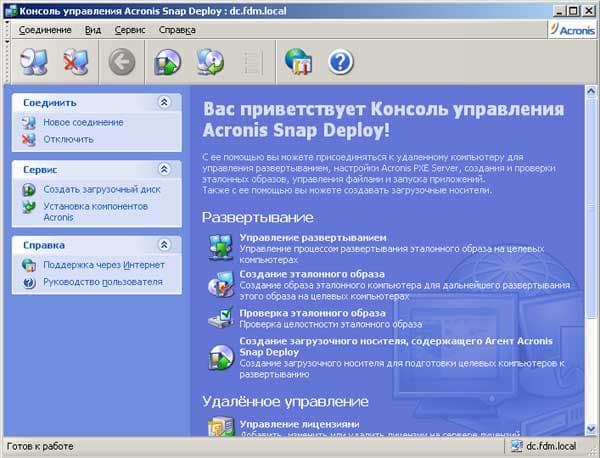
Task: Open the Соединение menu
Action: pyautogui.click(x=45, y=30)
